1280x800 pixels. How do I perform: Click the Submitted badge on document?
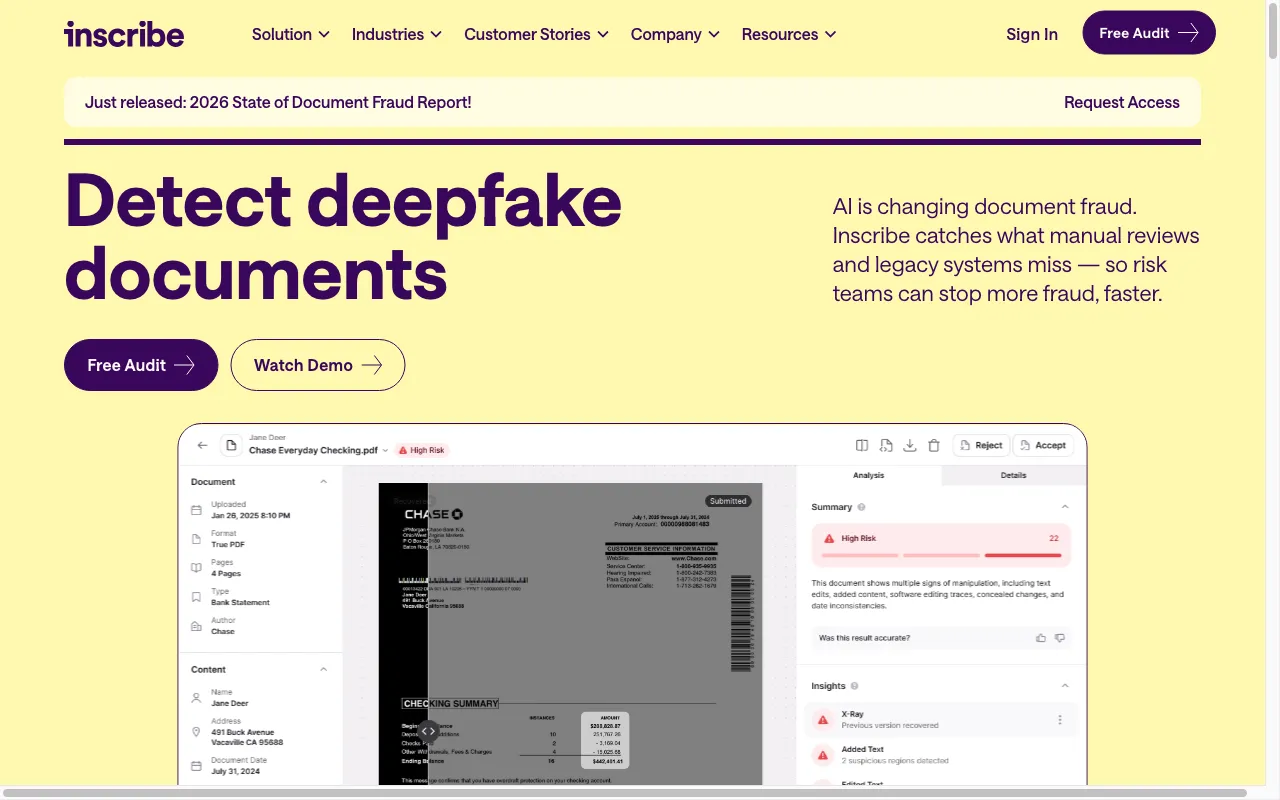click(x=728, y=501)
